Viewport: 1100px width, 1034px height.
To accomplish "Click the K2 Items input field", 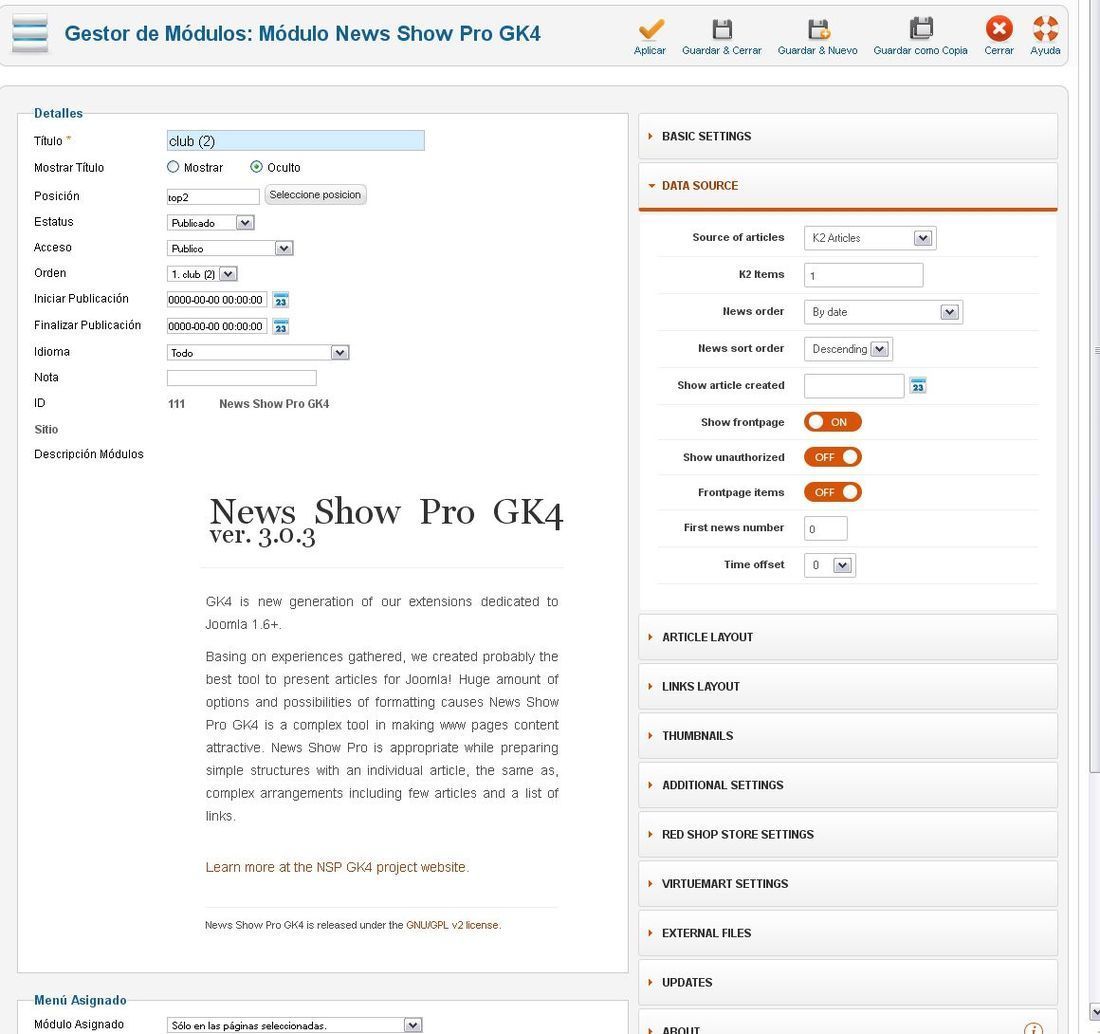I will point(864,275).
